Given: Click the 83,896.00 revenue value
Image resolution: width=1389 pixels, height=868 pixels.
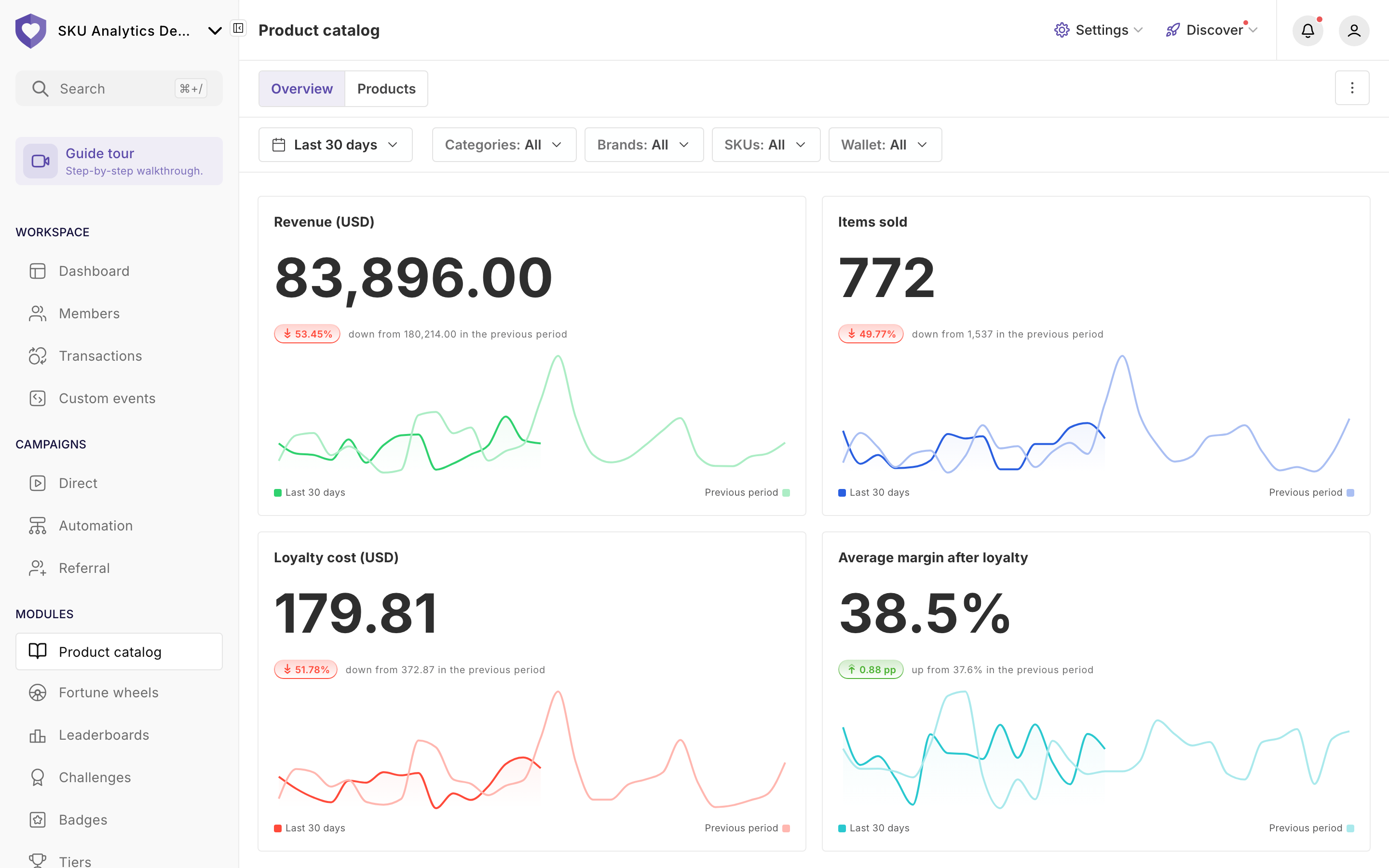Looking at the screenshot, I should (413, 279).
